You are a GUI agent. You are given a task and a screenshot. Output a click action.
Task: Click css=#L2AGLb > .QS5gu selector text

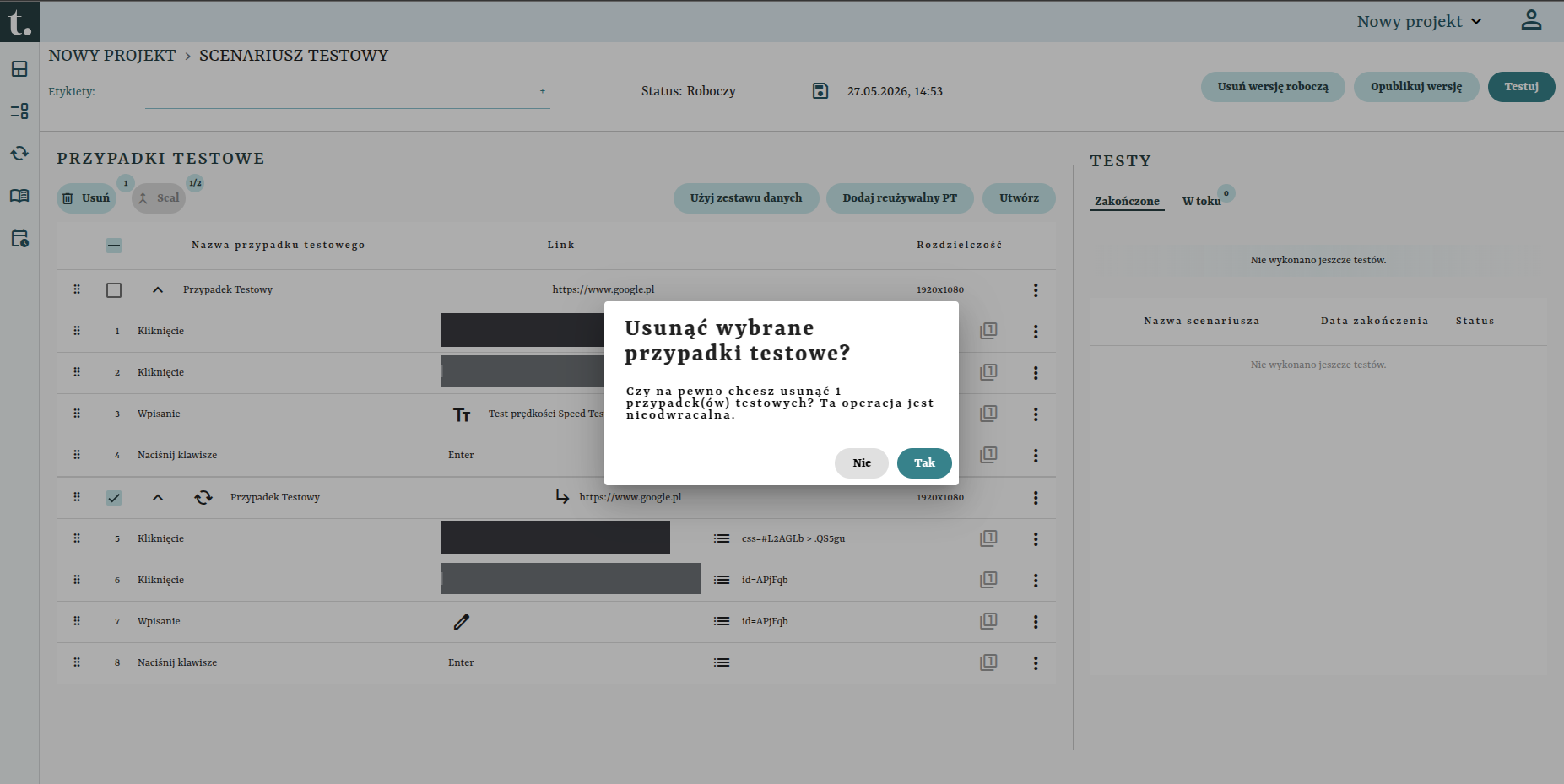coord(793,538)
